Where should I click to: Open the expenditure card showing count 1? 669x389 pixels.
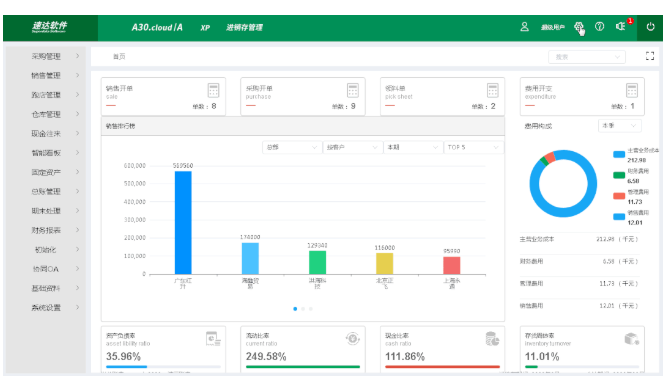click(x=582, y=96)
